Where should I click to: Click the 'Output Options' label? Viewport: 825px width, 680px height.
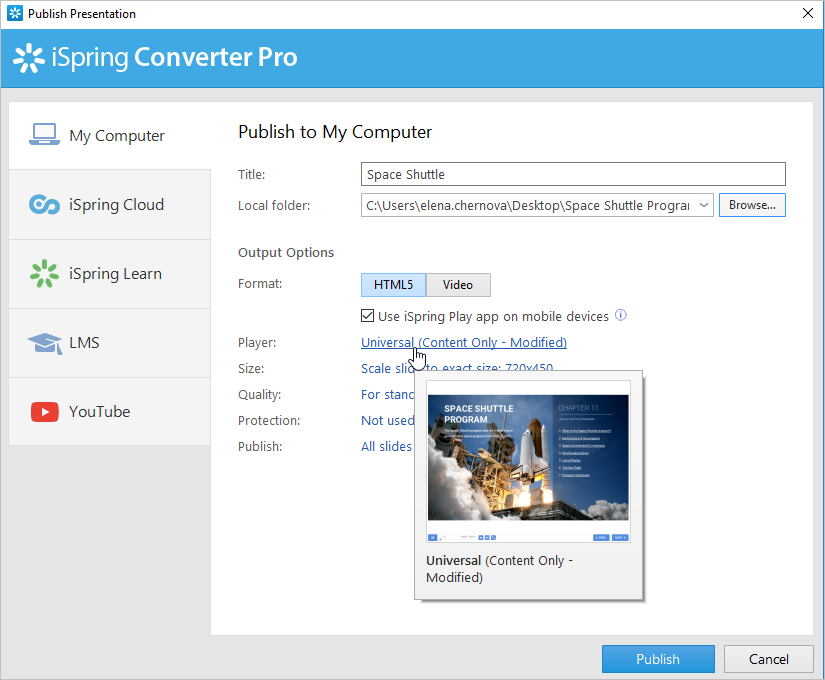click(286, 253)
